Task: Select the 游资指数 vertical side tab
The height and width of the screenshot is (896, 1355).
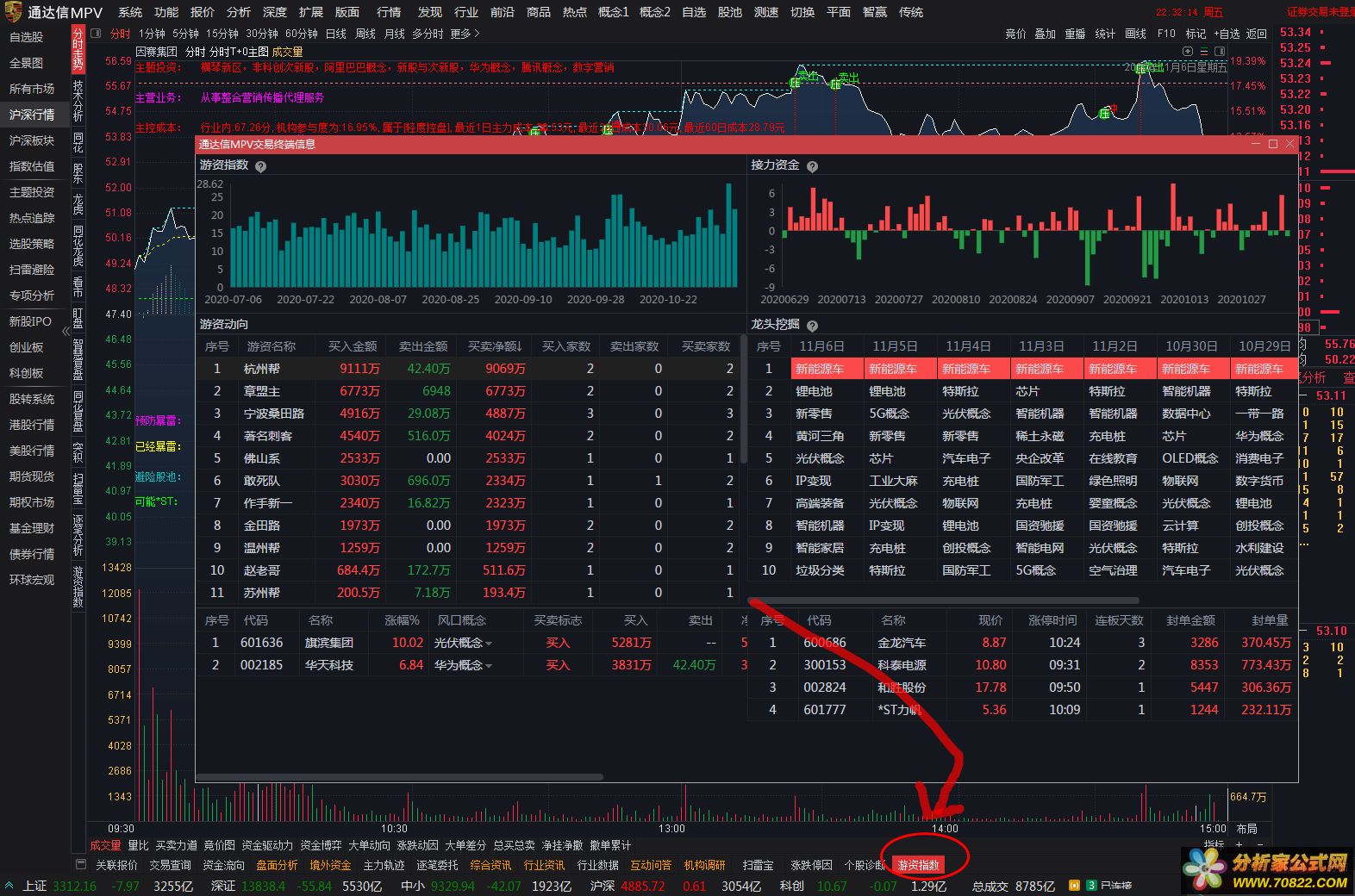Action: (78, 588)
